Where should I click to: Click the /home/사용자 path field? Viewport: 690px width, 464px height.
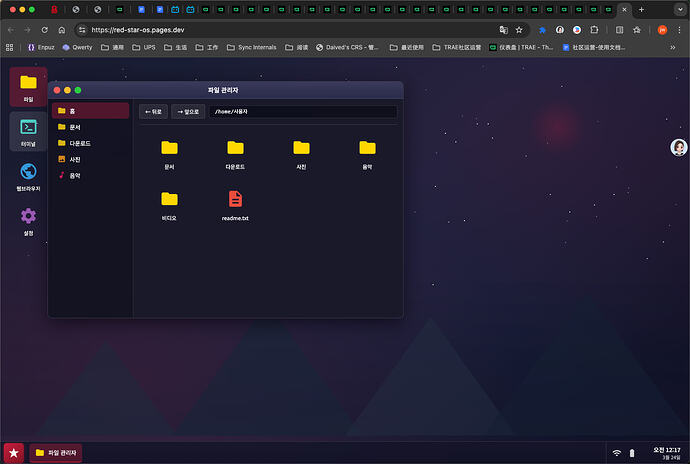click(x=303, y=112)
